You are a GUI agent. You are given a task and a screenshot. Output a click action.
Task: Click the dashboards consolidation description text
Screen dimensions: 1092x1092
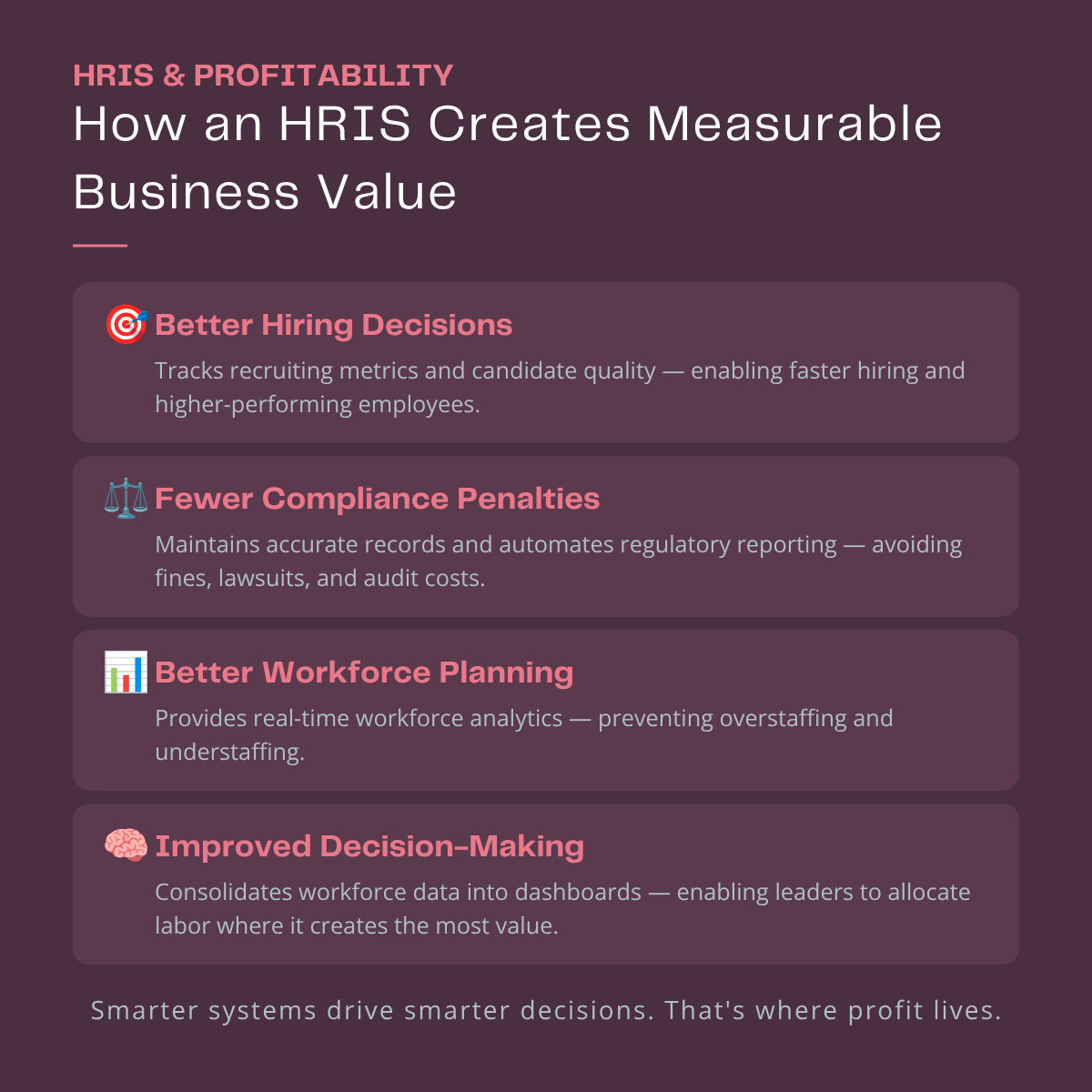pyautogui.click(x=562, y=909)
